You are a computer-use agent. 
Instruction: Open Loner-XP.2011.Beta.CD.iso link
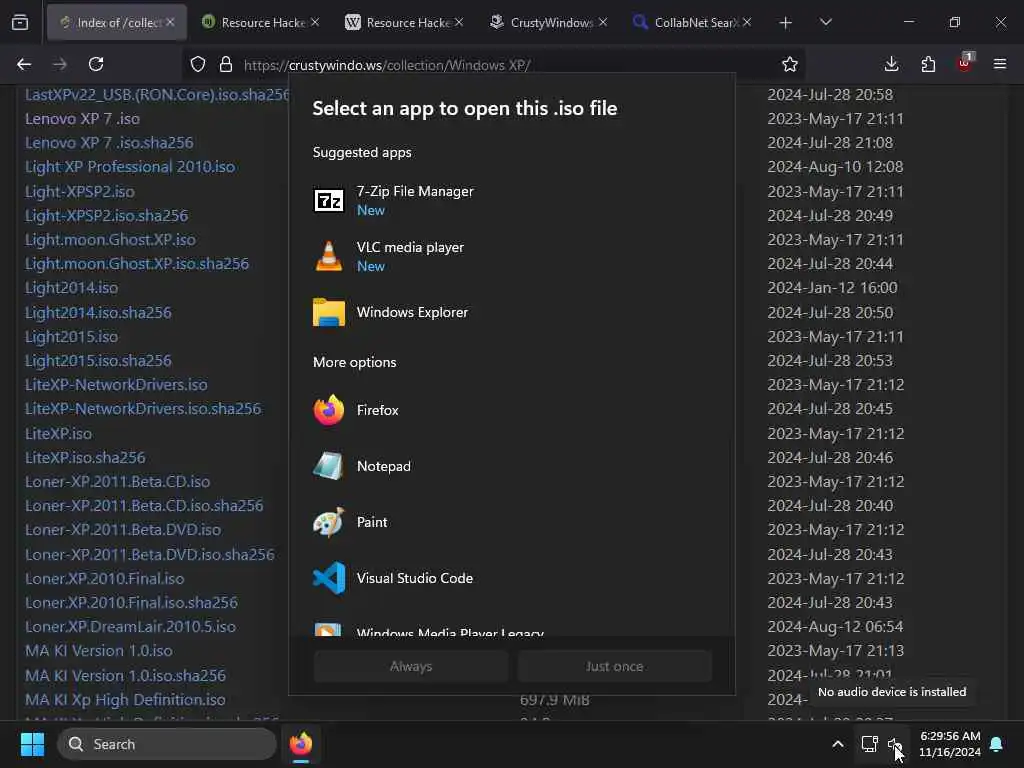click(118, 482)
